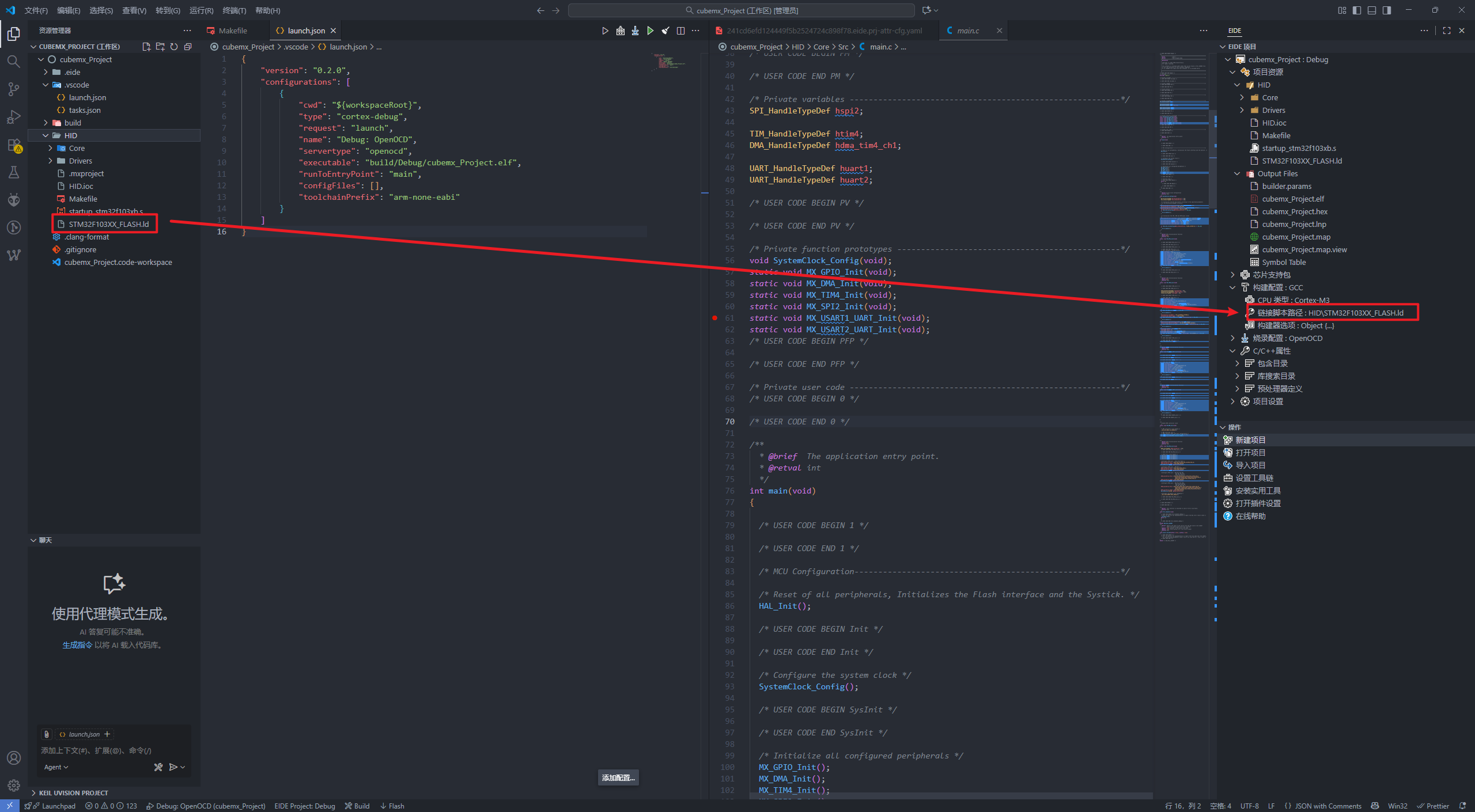Image resolution: width=1475 pixels, height=812 pixels.
Task: Click the blue download-arrow flash icon in the editor toolbar
Action: 635,31
